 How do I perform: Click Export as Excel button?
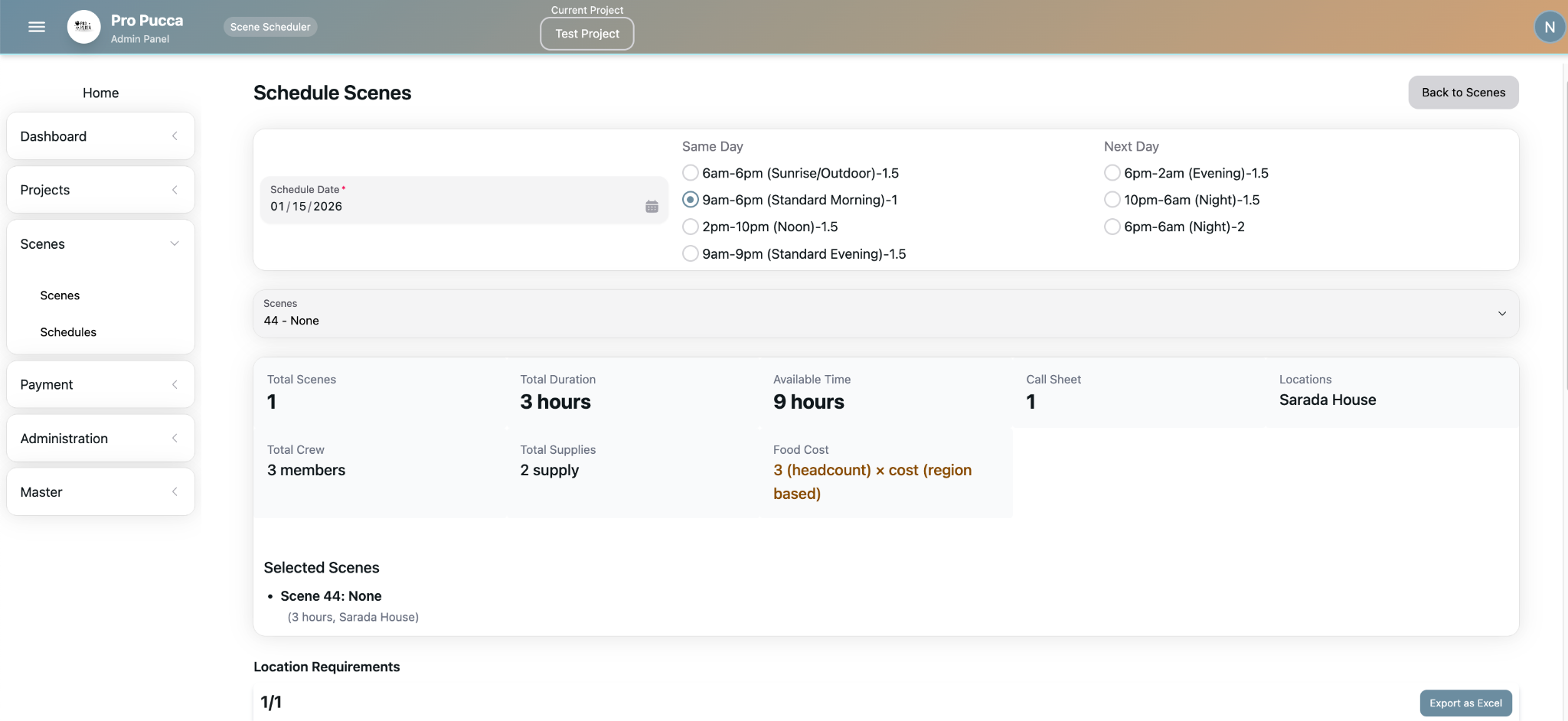click(1465, 703)
